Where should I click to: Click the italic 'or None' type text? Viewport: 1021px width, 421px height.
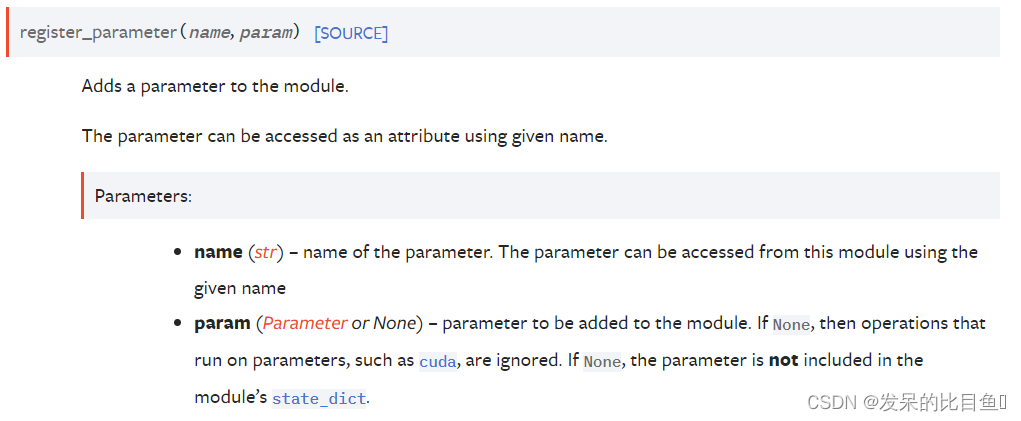pos(384,323)
